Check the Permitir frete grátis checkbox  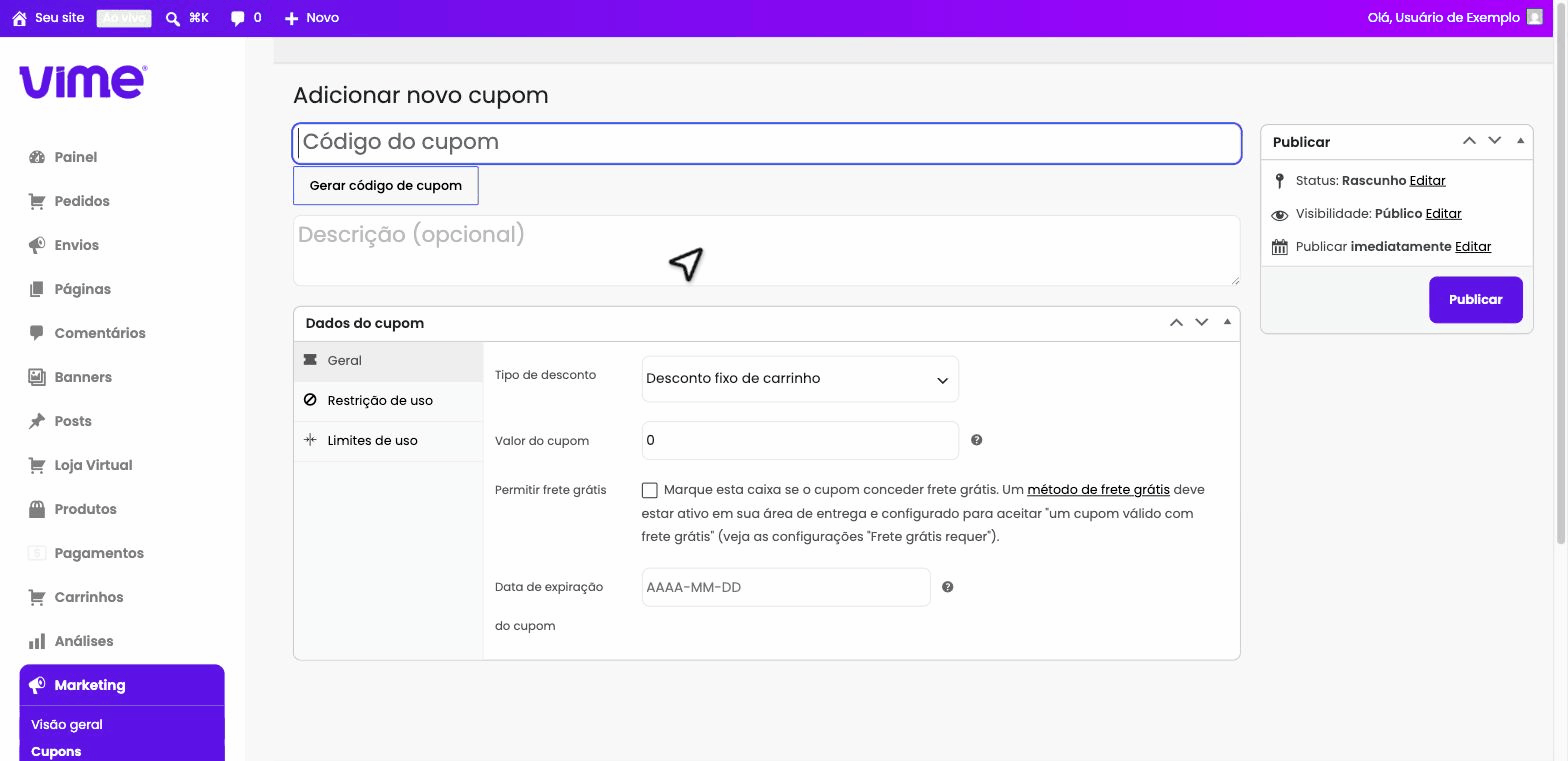650,490
